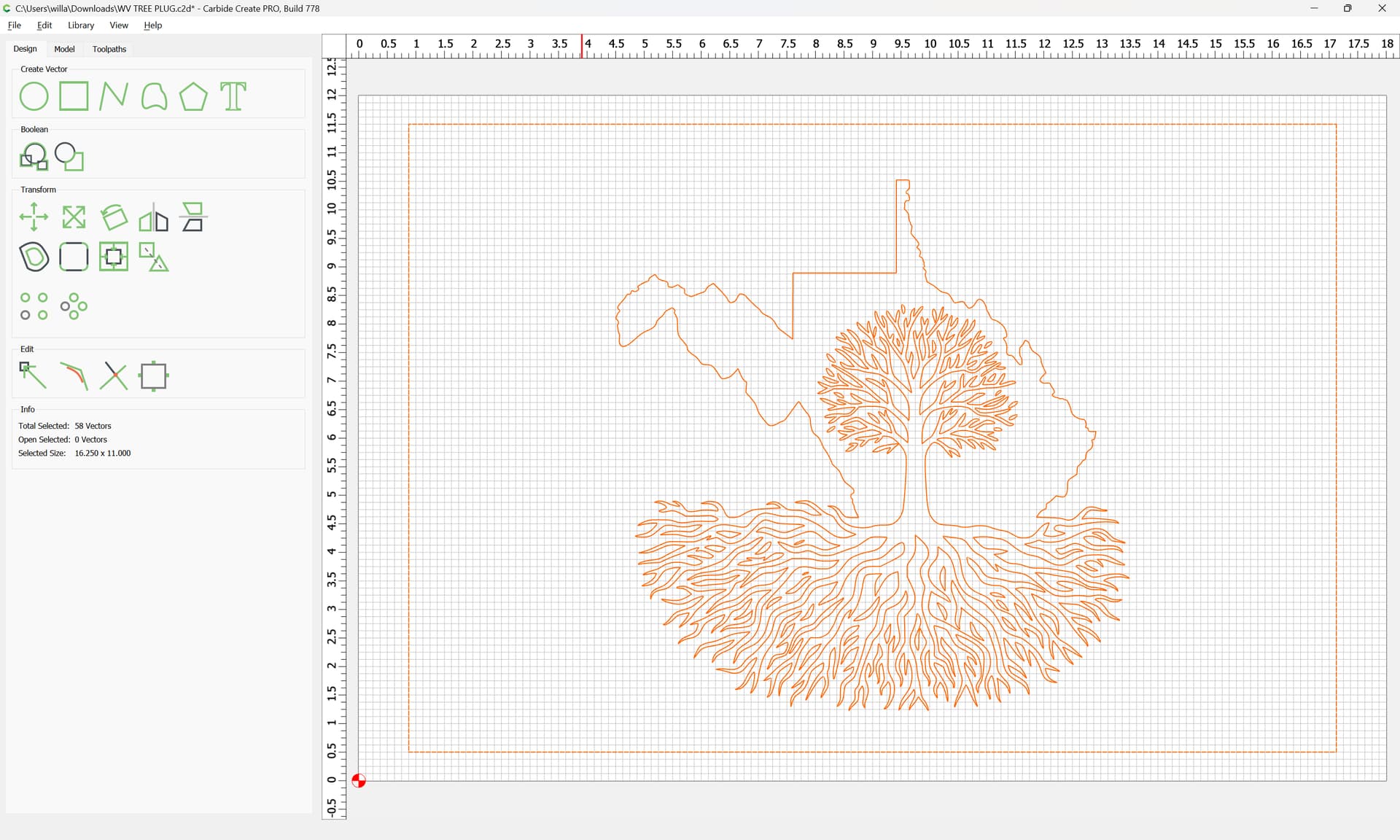The image size is (1400, 840).
Task: Click the Boolean section label
Action: (34, 130)
